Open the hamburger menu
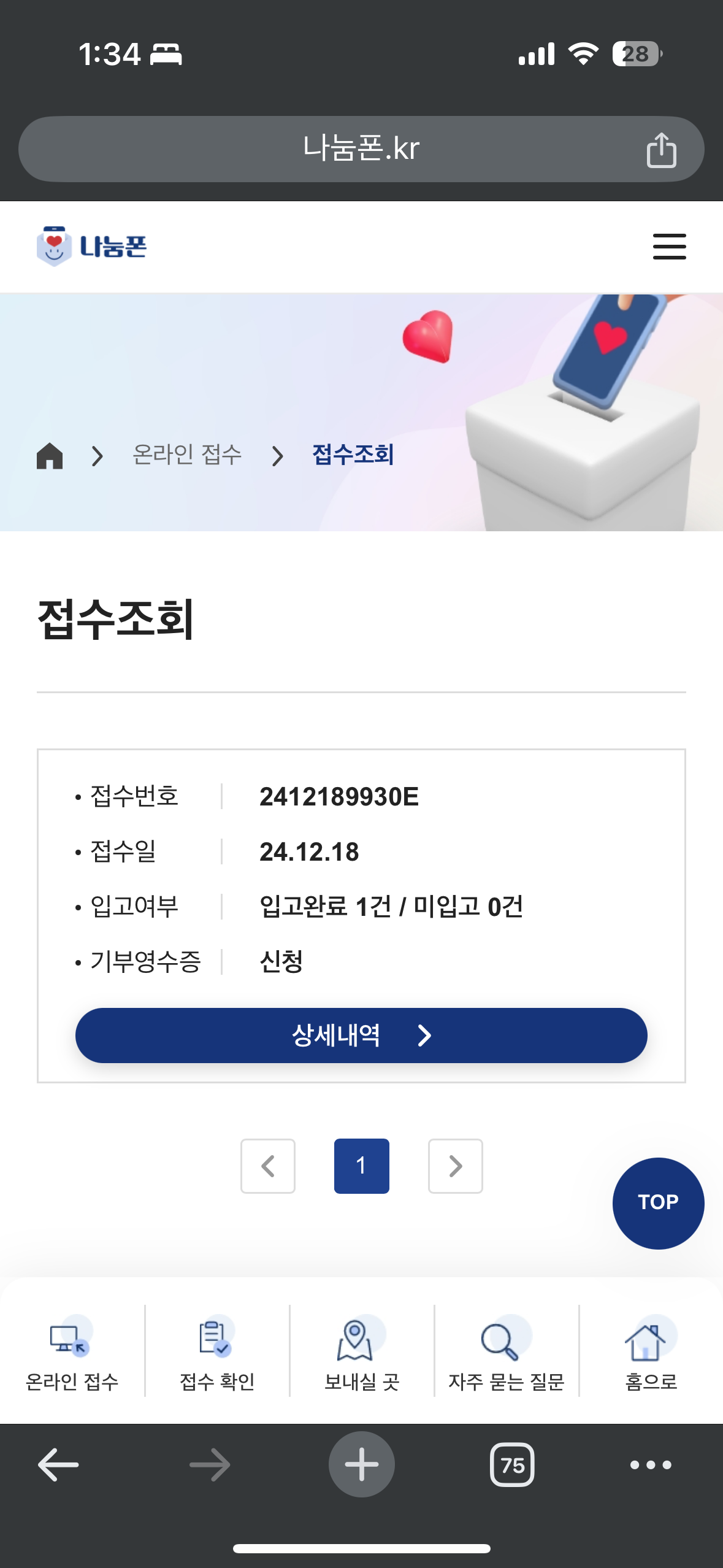The height and width of the screenshot is (1568, 723). (x=669, y=247)
